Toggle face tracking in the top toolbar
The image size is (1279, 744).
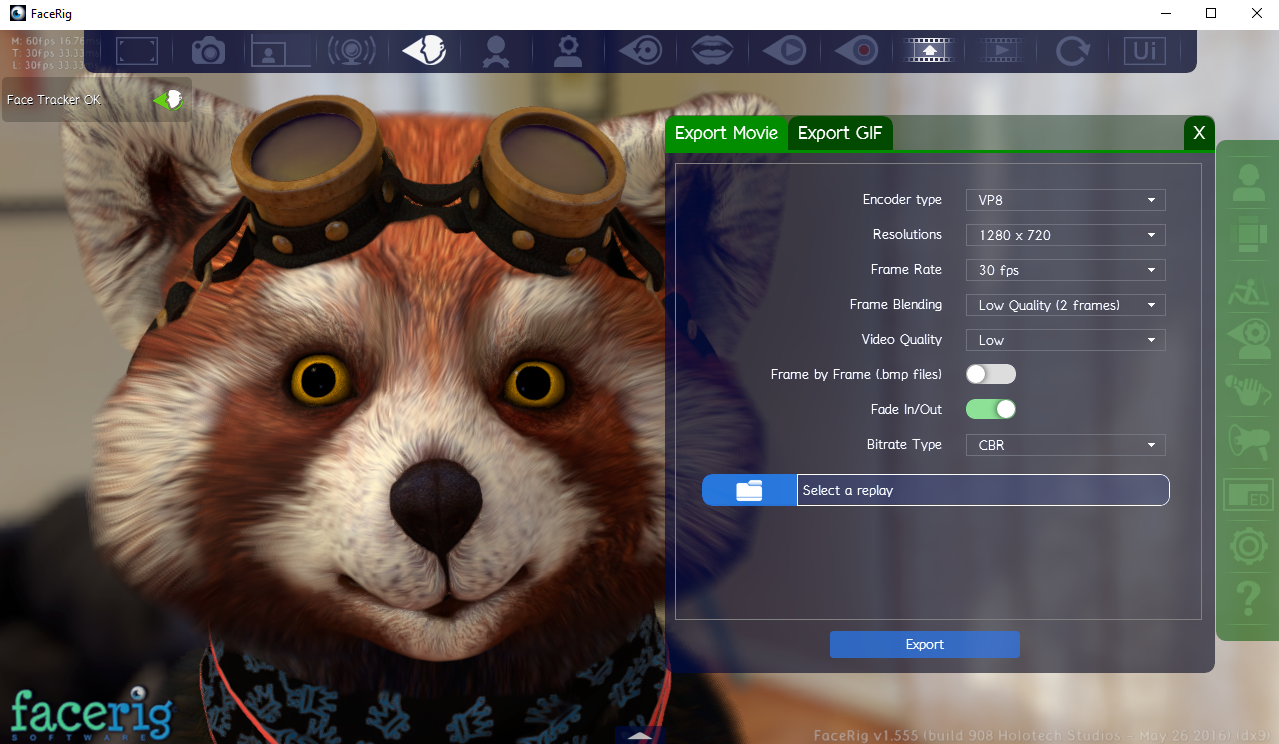pos(424,50)
